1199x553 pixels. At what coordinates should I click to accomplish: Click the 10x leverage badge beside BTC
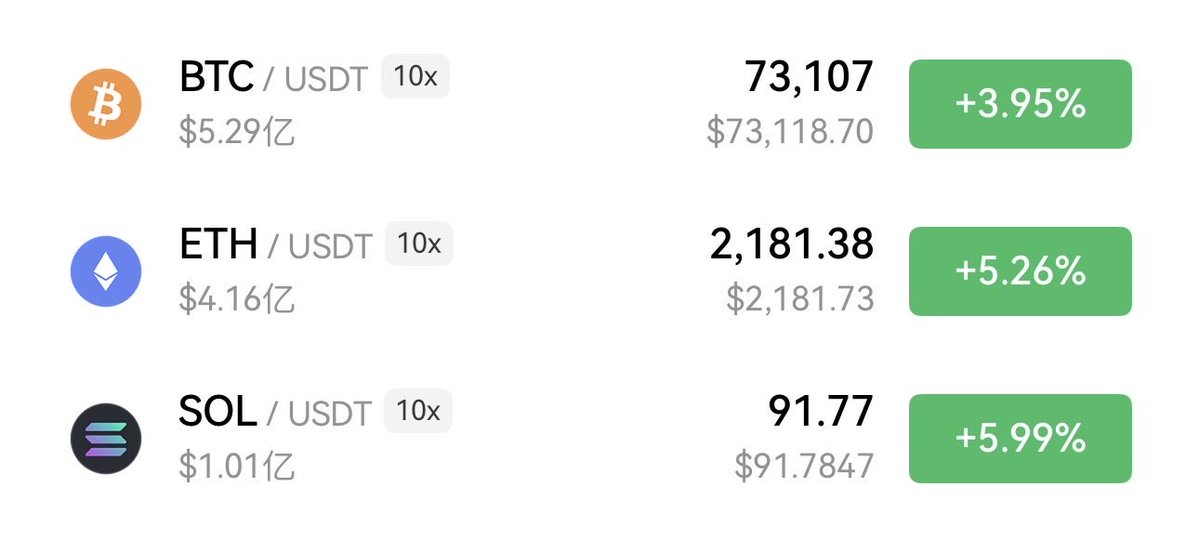click(415, 77)
